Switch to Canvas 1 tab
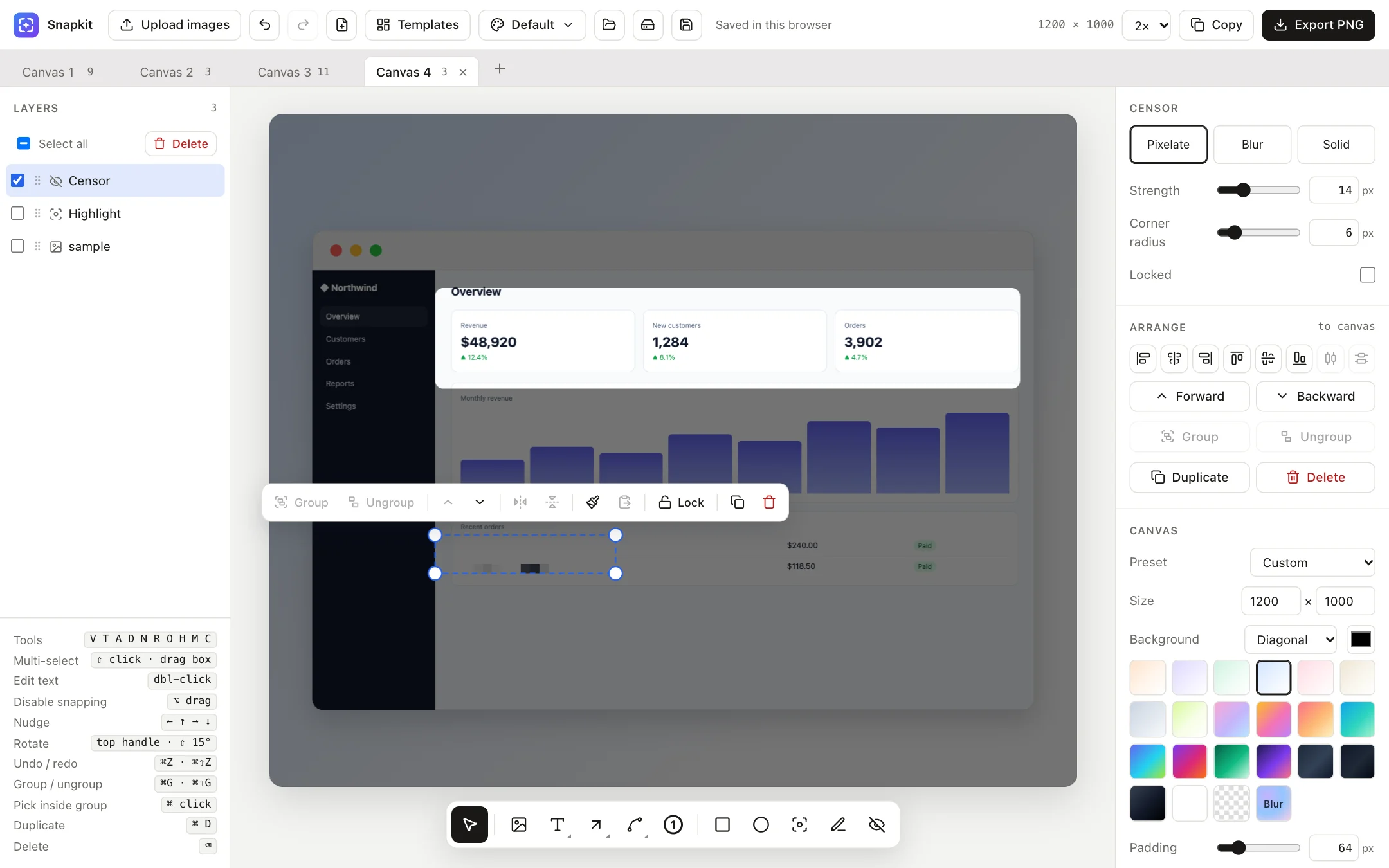This screenshot has width=1389, height=868. 58,72
